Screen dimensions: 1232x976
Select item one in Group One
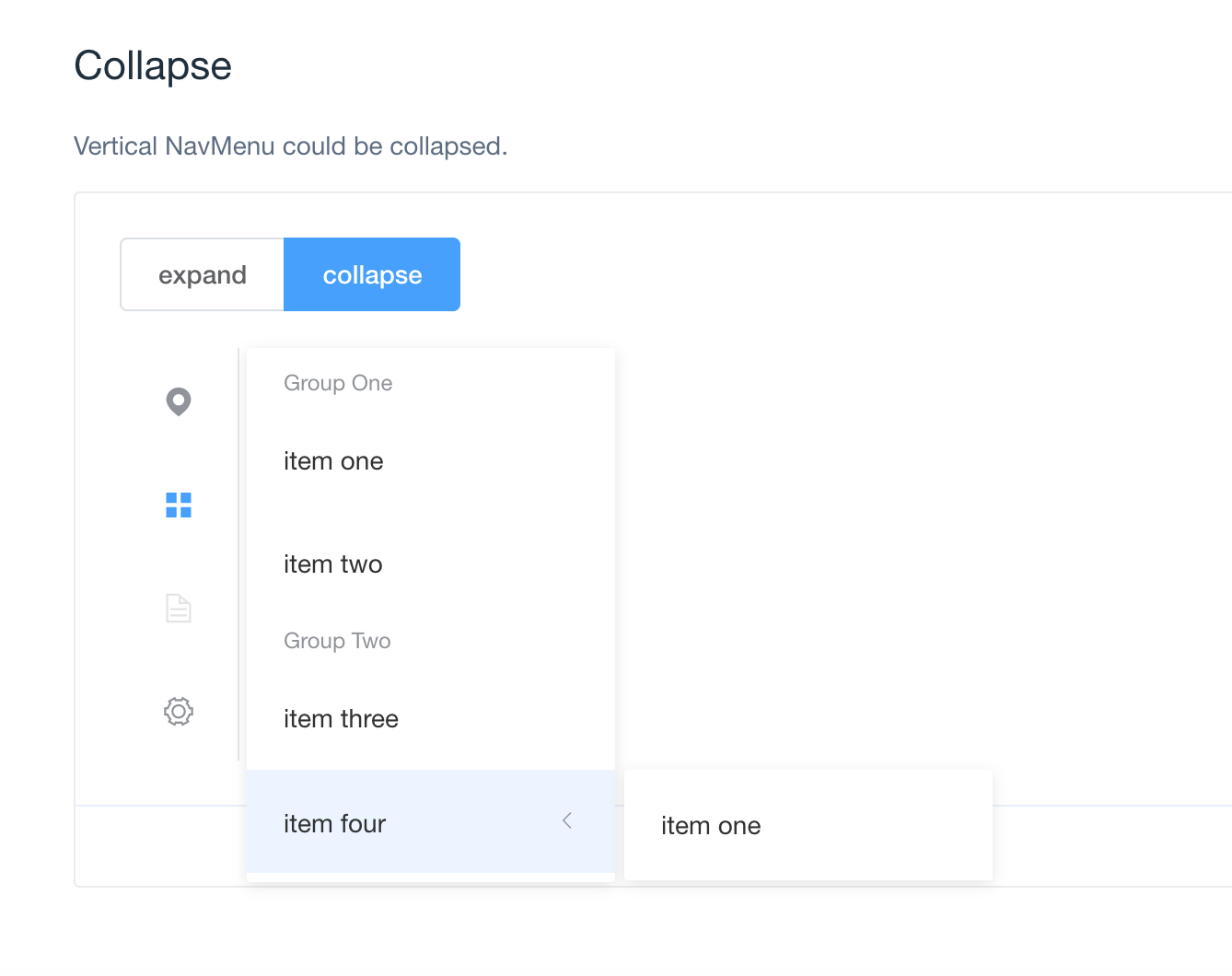click(x=333, y=460)
